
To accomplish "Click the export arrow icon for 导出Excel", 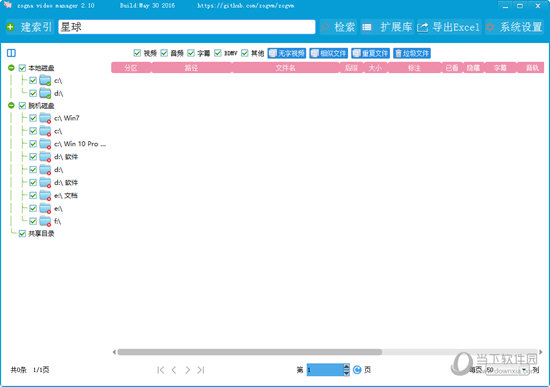I will (x=422, y=27).
